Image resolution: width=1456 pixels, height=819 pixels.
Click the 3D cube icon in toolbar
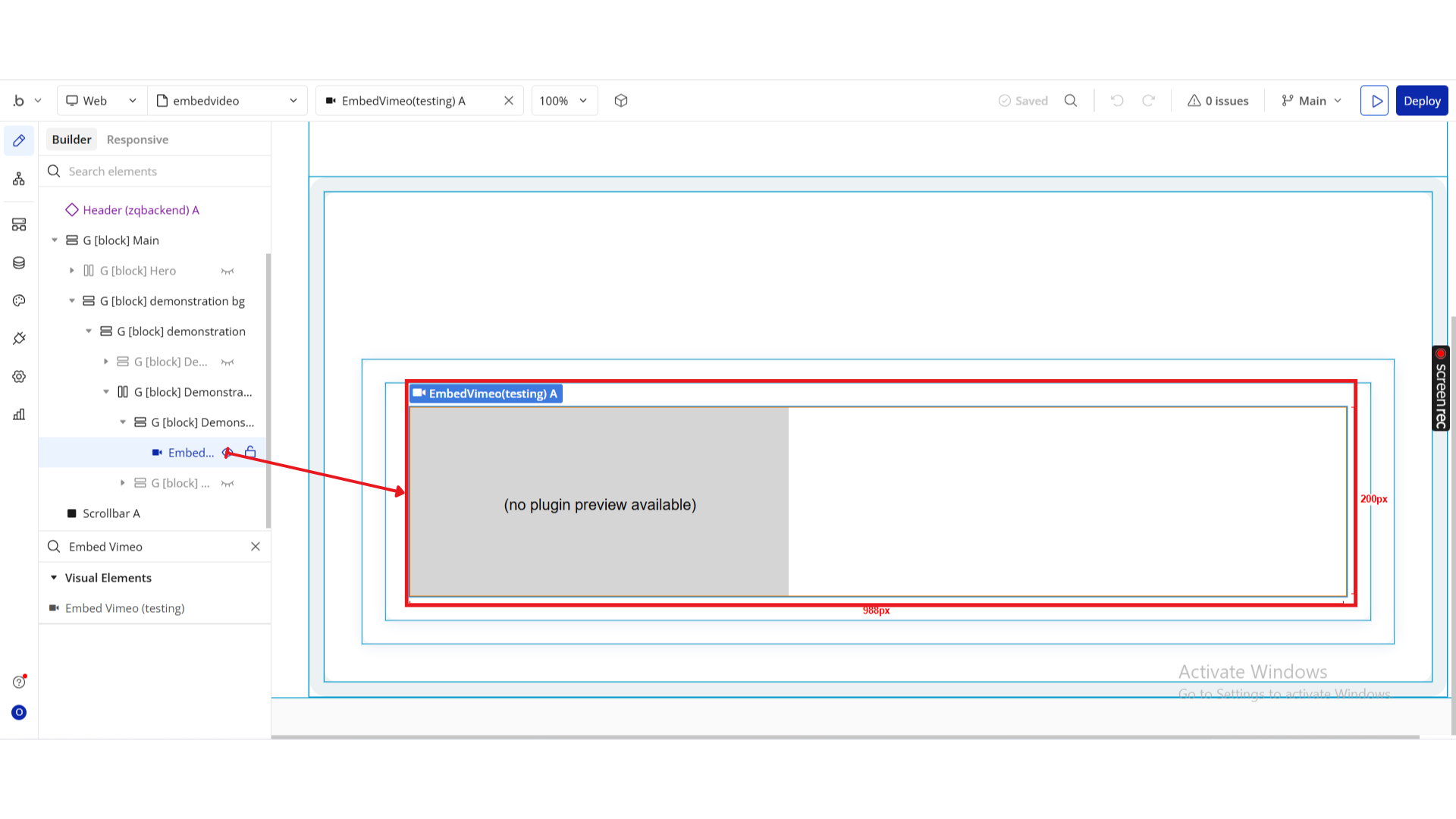click(x=621, y=101)
